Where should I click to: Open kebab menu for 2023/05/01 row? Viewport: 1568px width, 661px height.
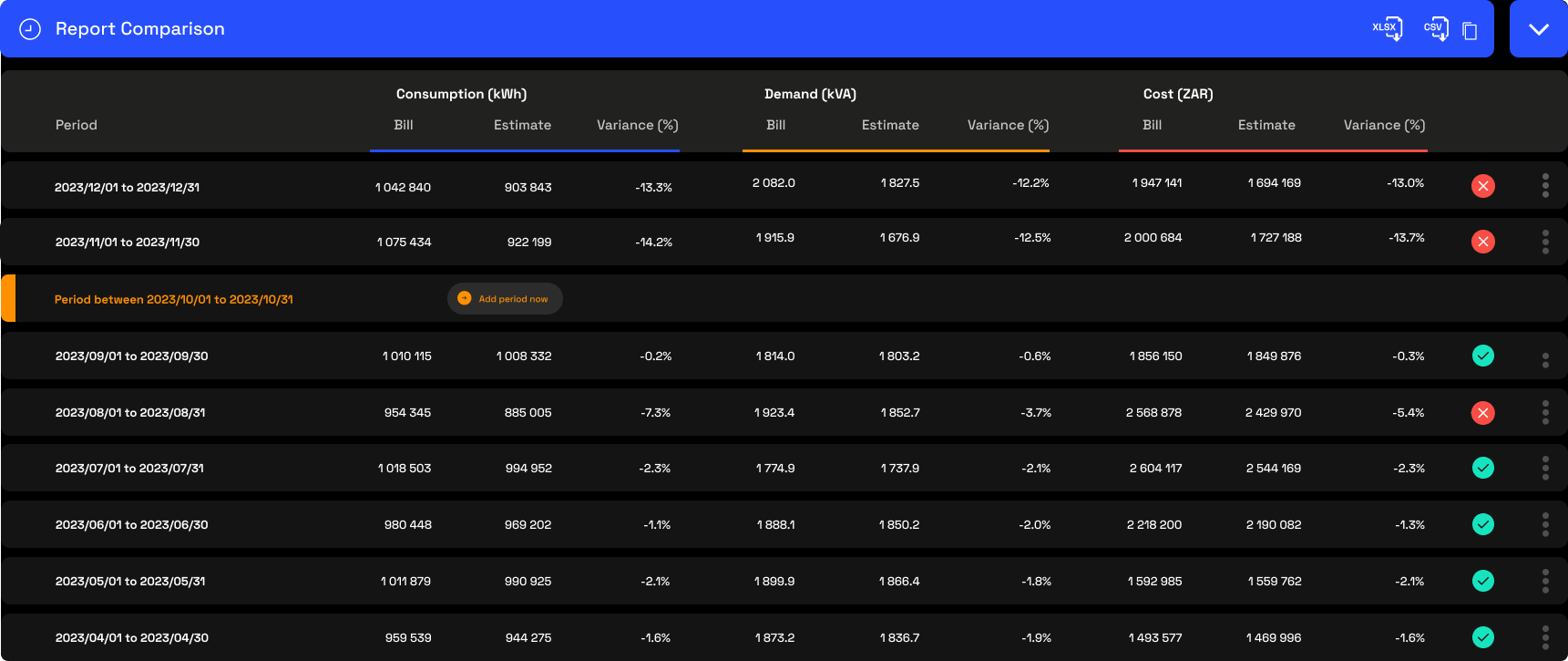coord(1545,581)
